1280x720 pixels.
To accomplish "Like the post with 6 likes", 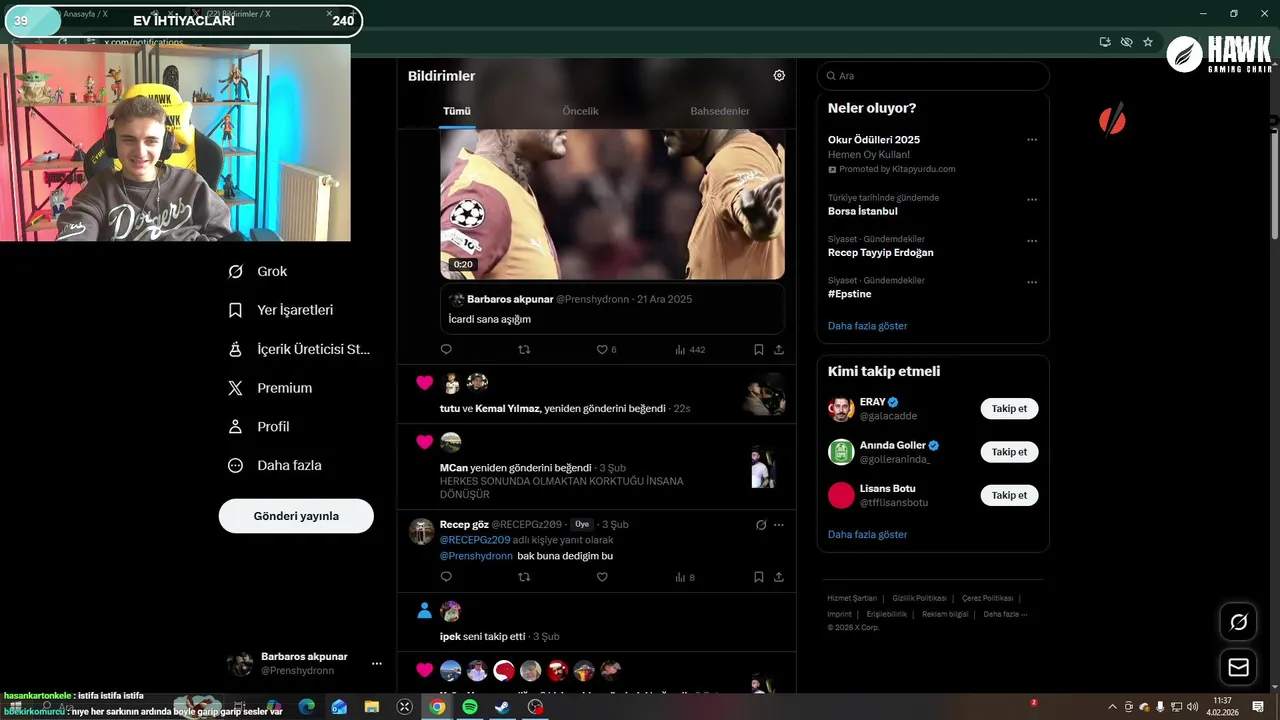I will coord(606,349).
